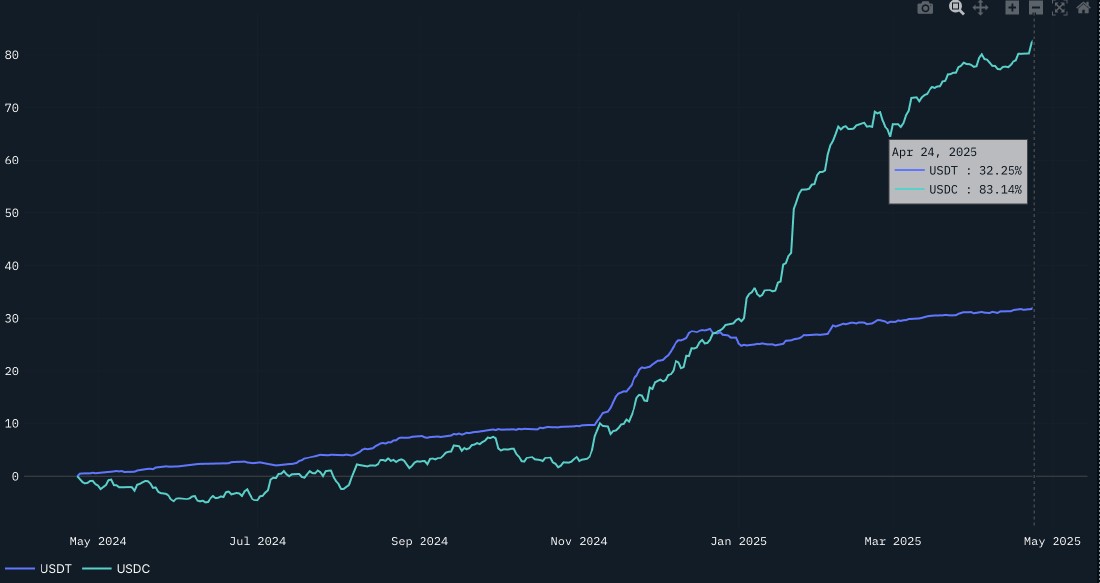The width and height of the screenshot is (1100, 583).
Task: Select the USDT : 32.25% tooltip row
Action: (x=958, y=171)
